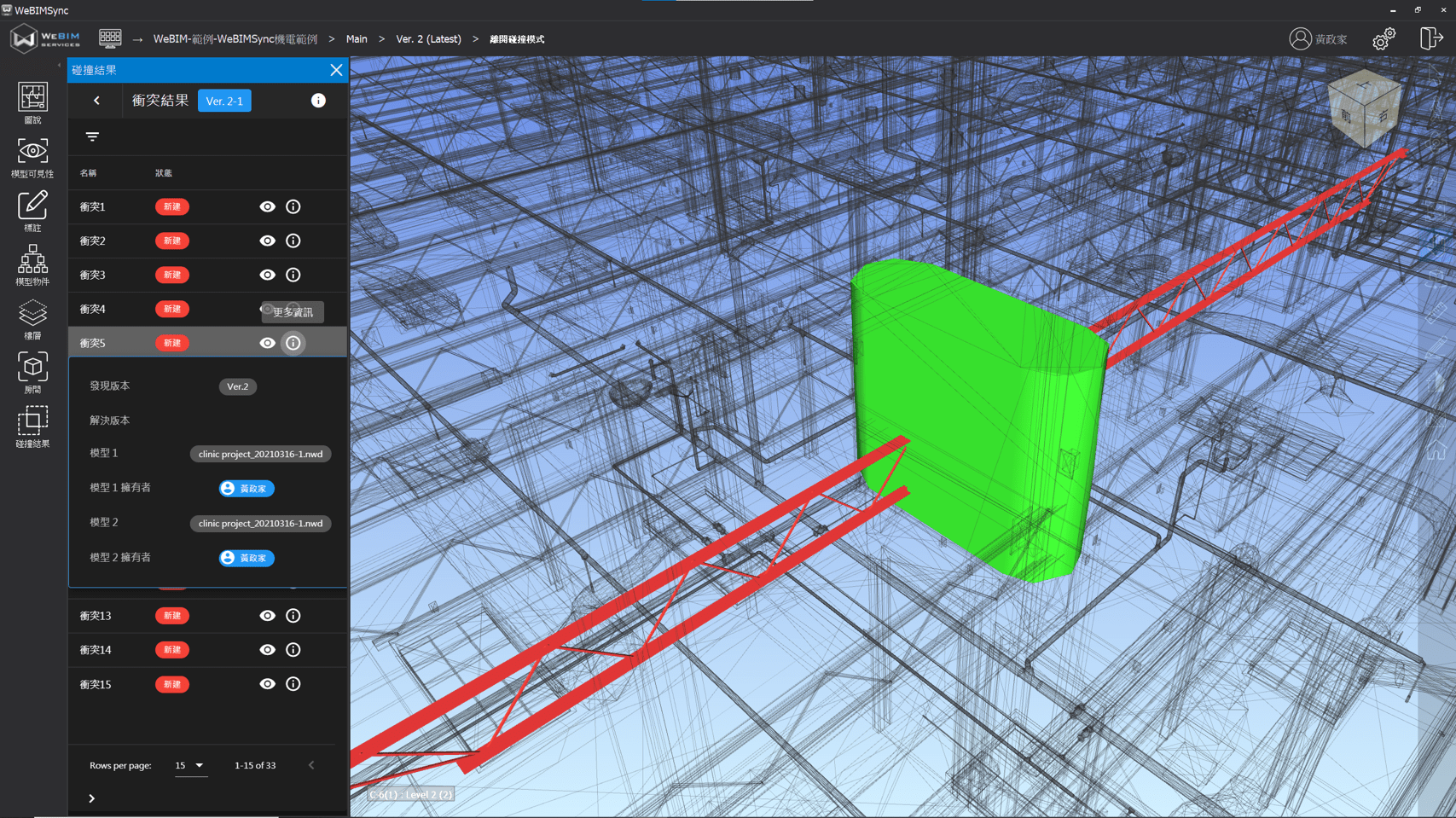Click the 模型 2 擁有者 owner chip

247,558
